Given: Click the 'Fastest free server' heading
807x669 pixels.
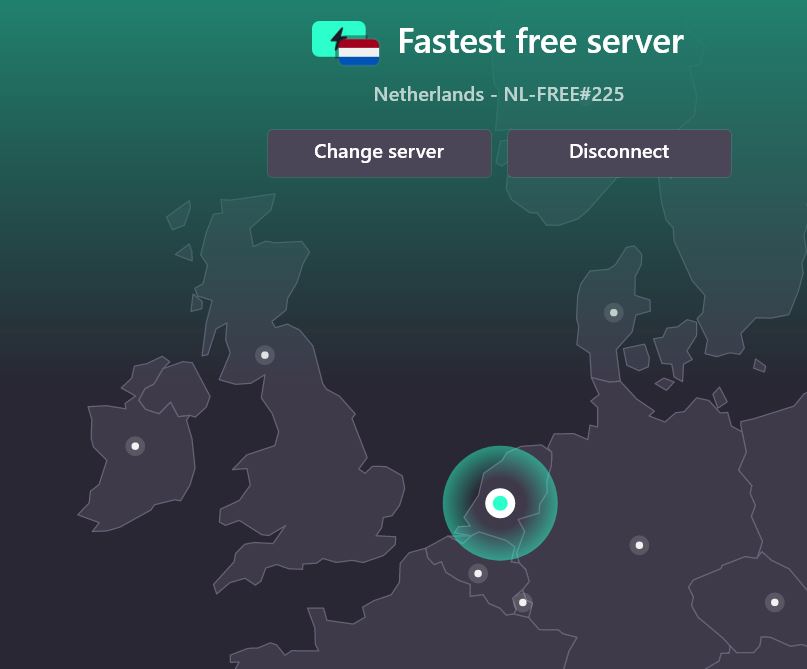Looking at the screenshot, I should tap(541, 41).
